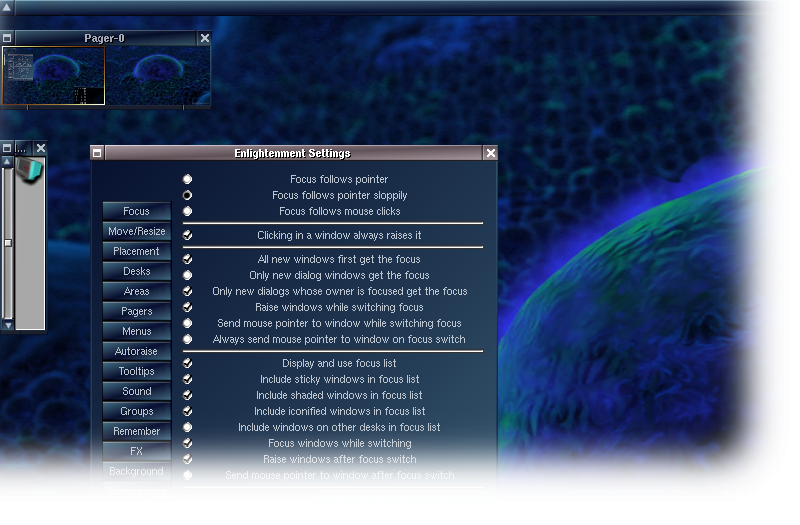Open the Move/Resize settings page
This screenshot has height=525, width=800.
136,231
